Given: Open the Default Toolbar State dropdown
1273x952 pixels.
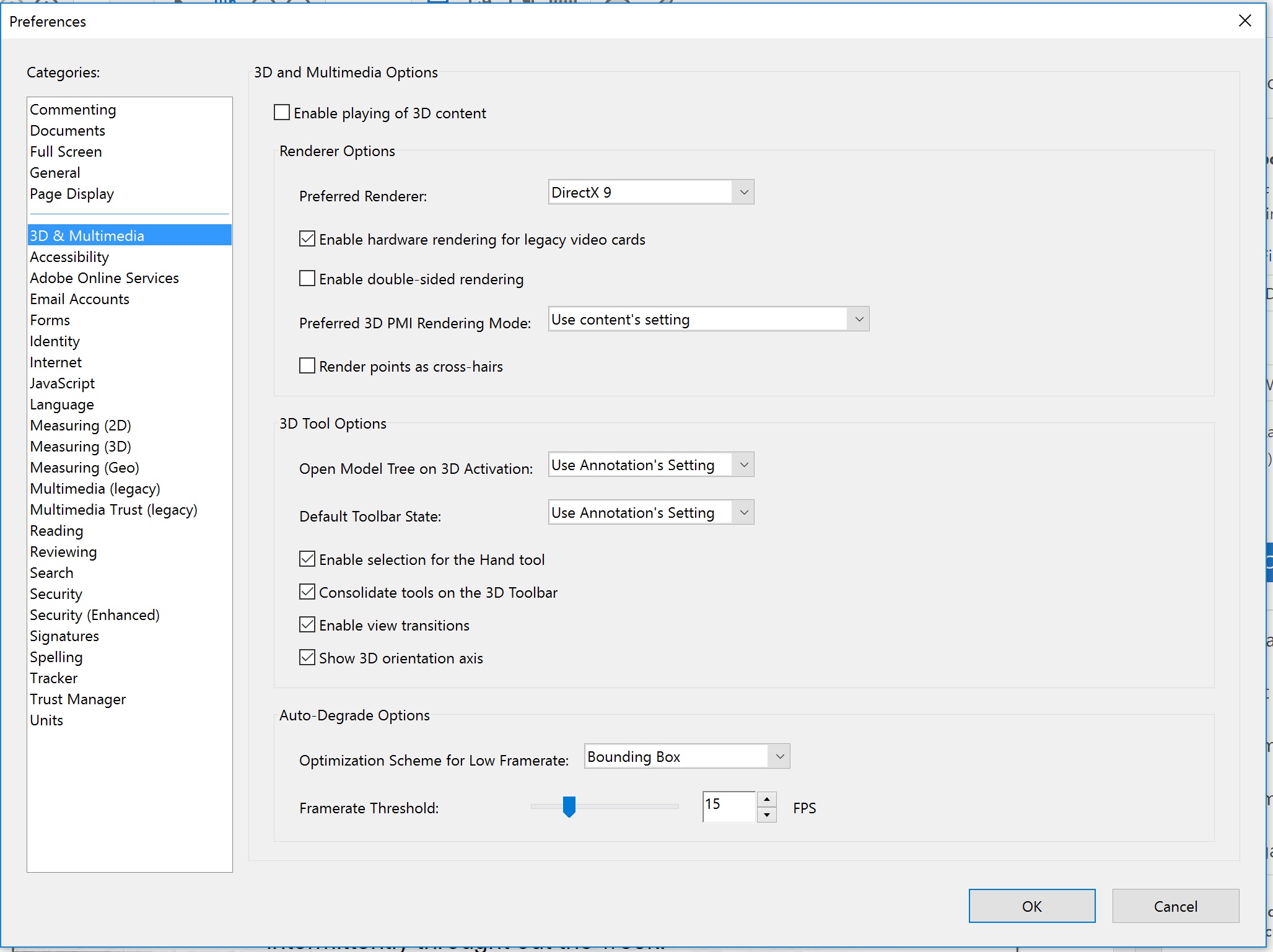Looking at the screenshot, I should 743,512.
